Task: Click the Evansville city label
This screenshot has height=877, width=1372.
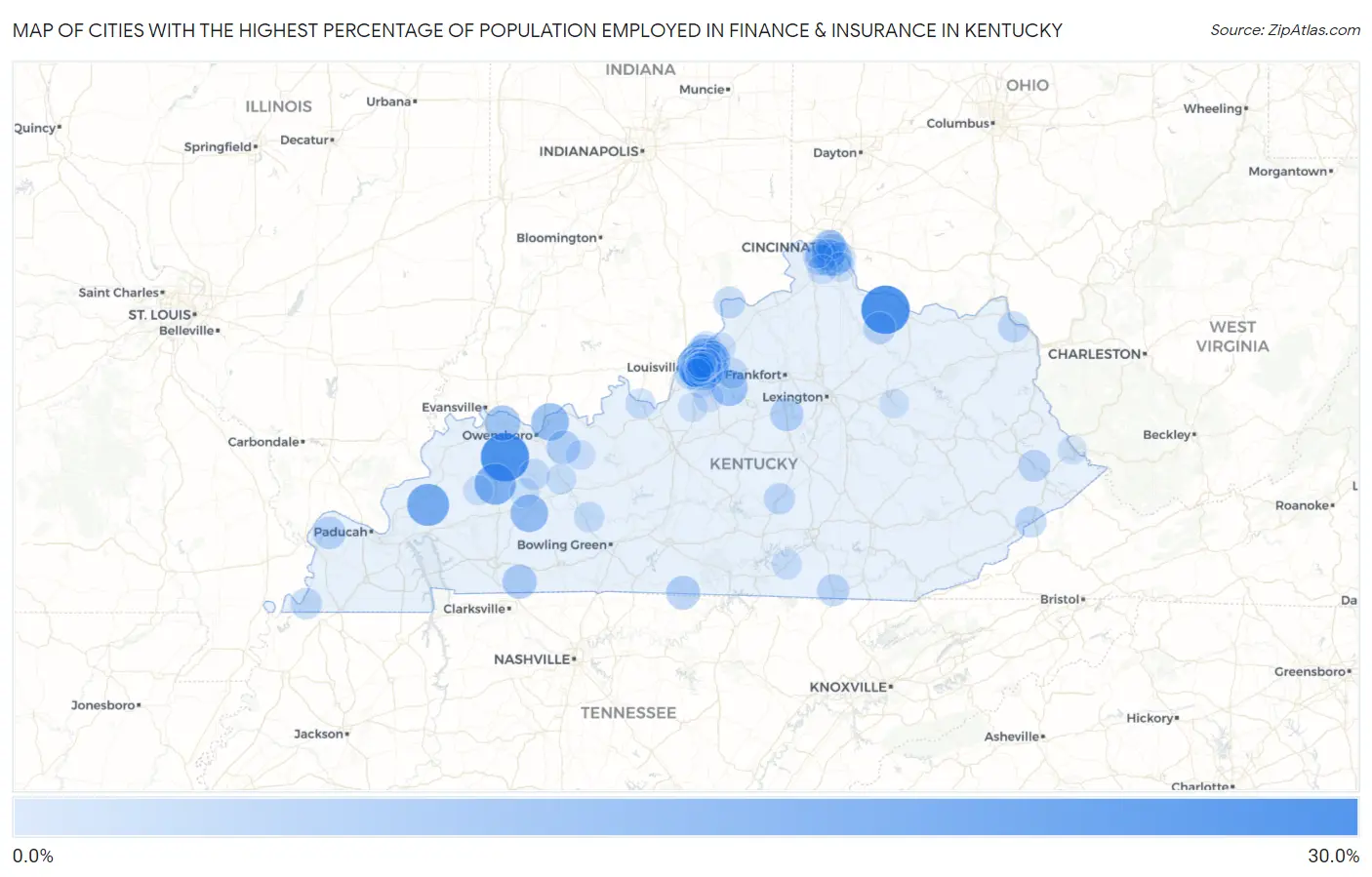Action: point(454,407)
